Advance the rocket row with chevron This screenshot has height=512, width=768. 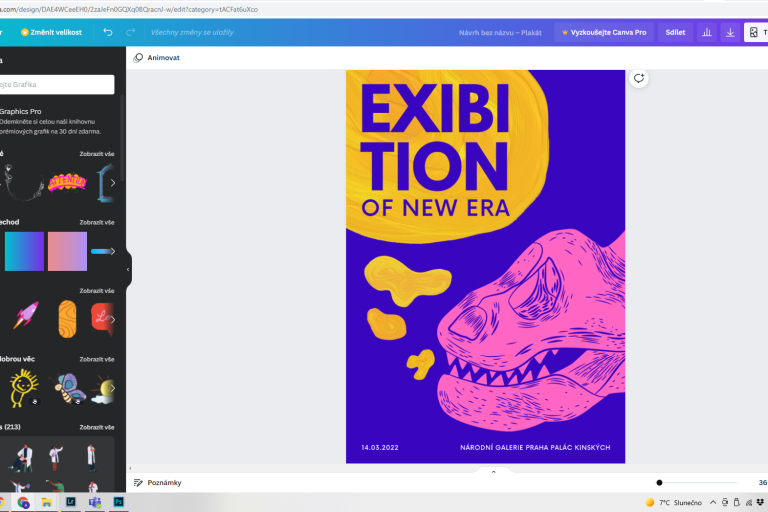click(113, 319)
